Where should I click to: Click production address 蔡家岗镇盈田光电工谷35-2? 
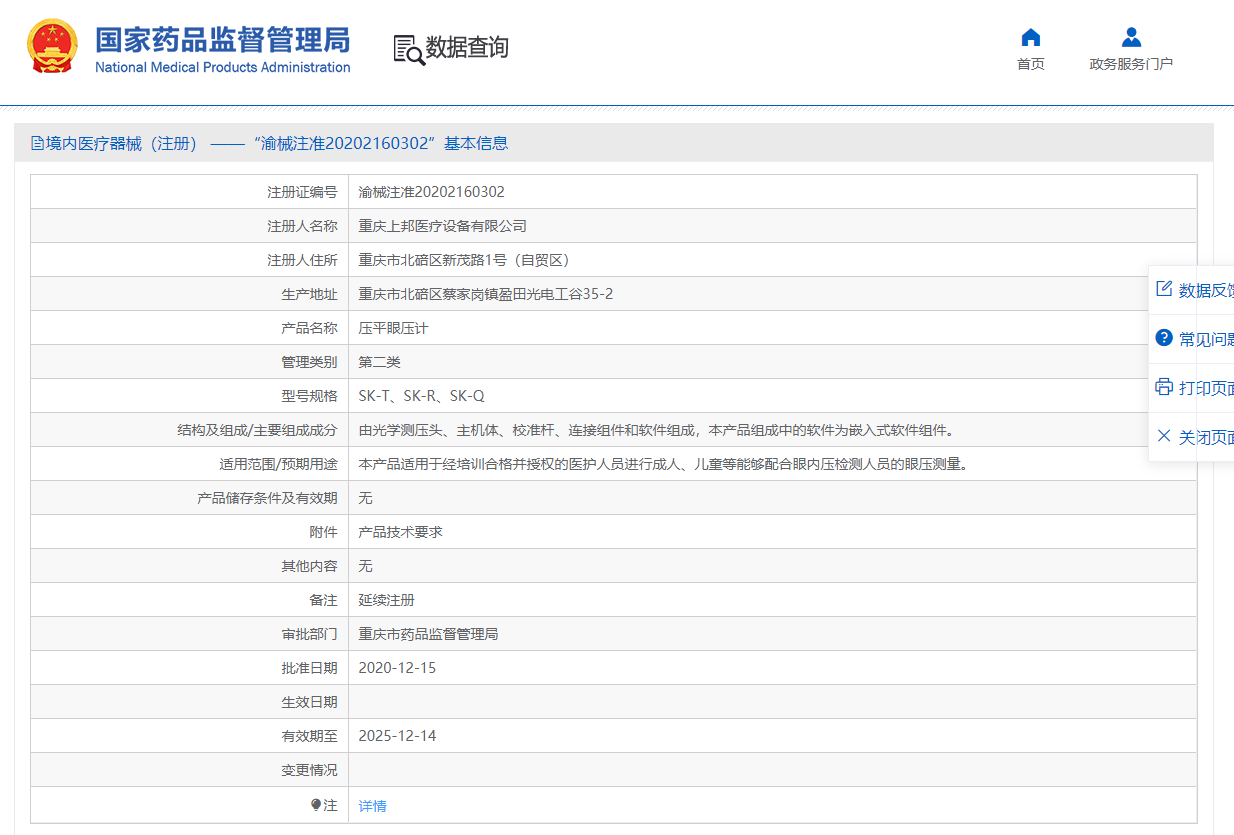tap(486, 294)
